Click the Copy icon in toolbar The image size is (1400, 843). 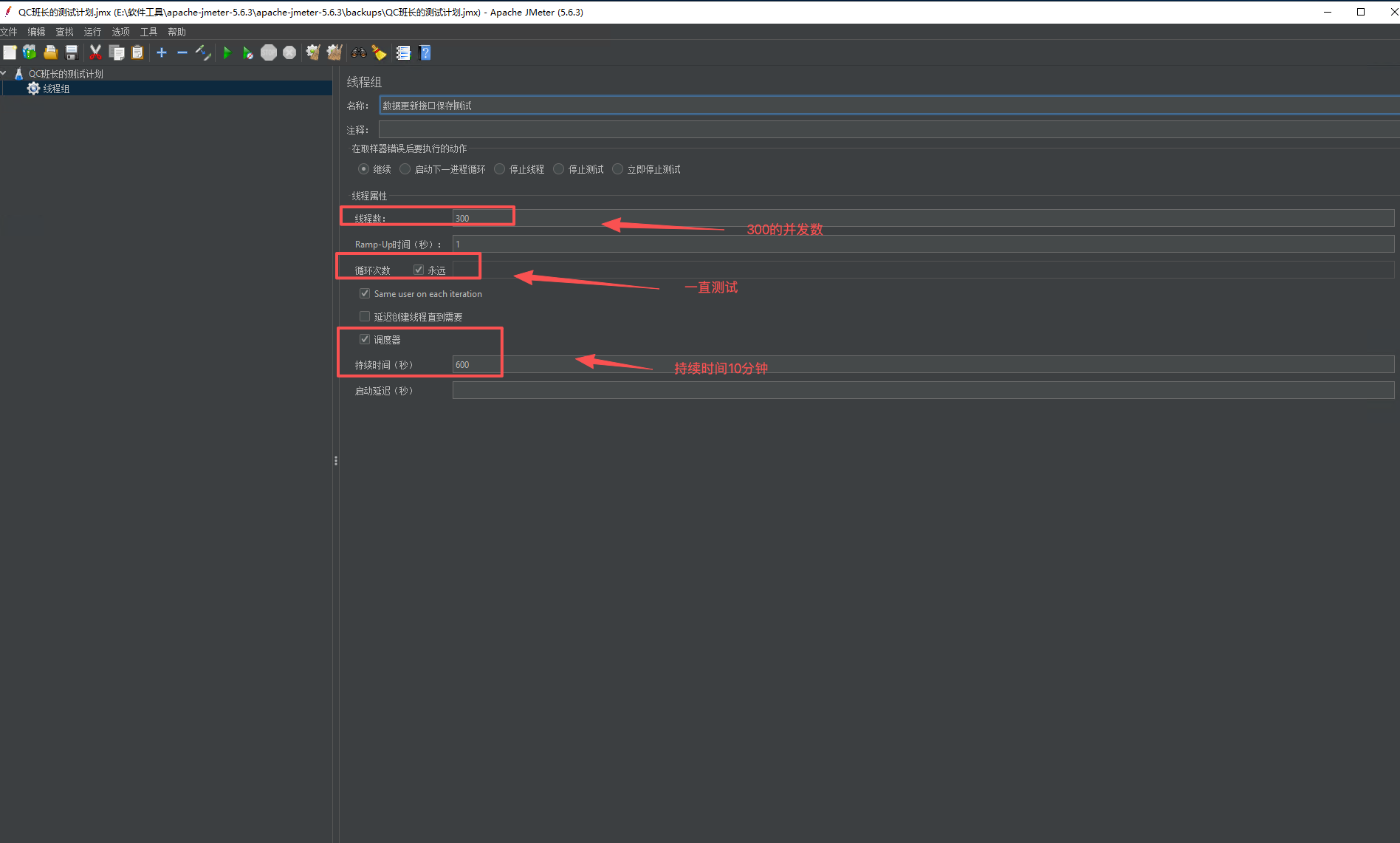click(x=117, y=52)
